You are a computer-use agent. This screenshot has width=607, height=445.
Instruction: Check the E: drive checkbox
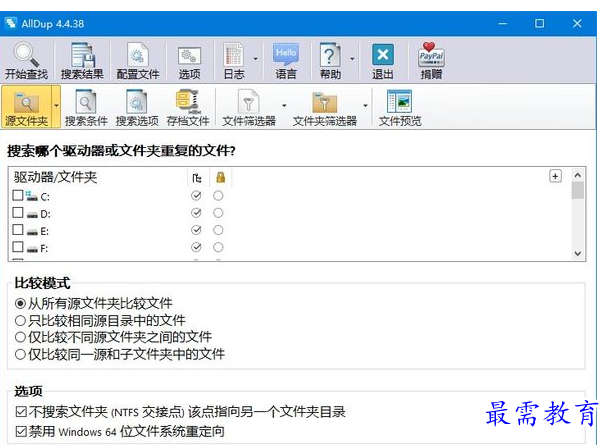click(18, 229)
